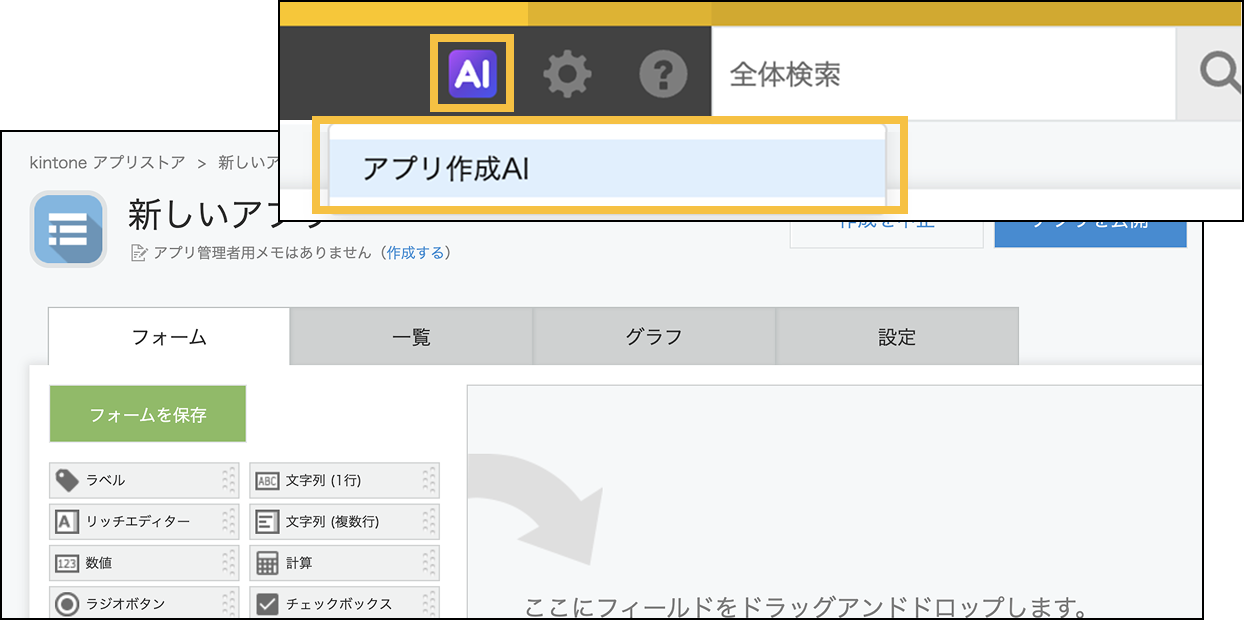Click the search magnifier icon
This screenshot has width=1244, height=620.
[x=1219, y=73]
